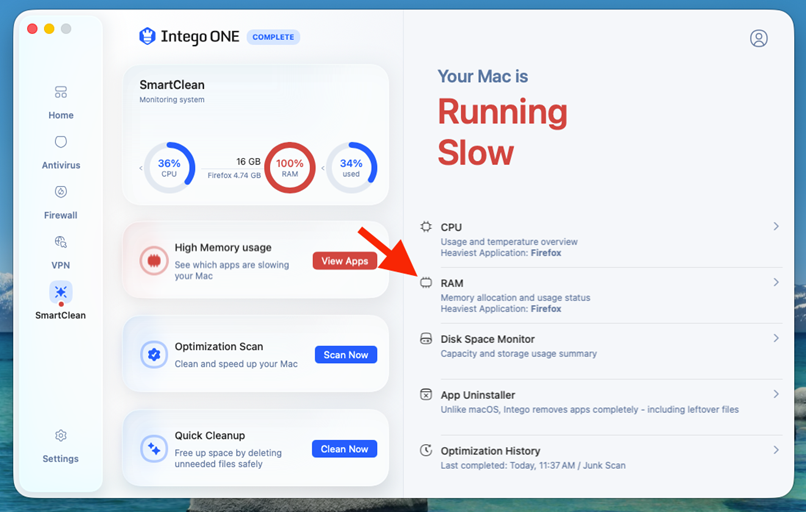Screen dimensions: 806x512
Task: Click the App Uninstaller box icon
Action: pyautogui.click(x=426, y=394)
